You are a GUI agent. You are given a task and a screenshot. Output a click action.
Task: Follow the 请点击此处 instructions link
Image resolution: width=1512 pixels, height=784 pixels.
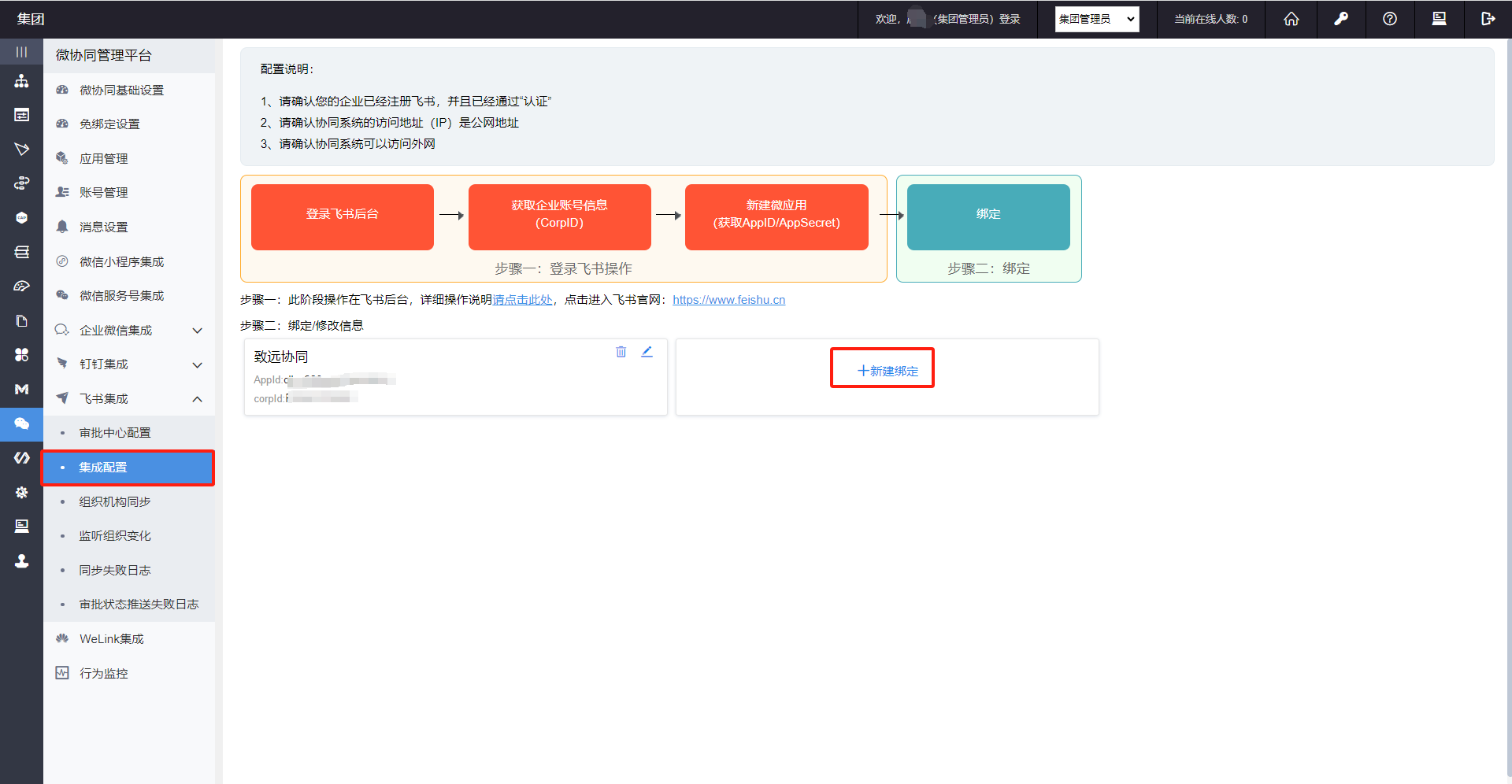click(x=523, y=300)
